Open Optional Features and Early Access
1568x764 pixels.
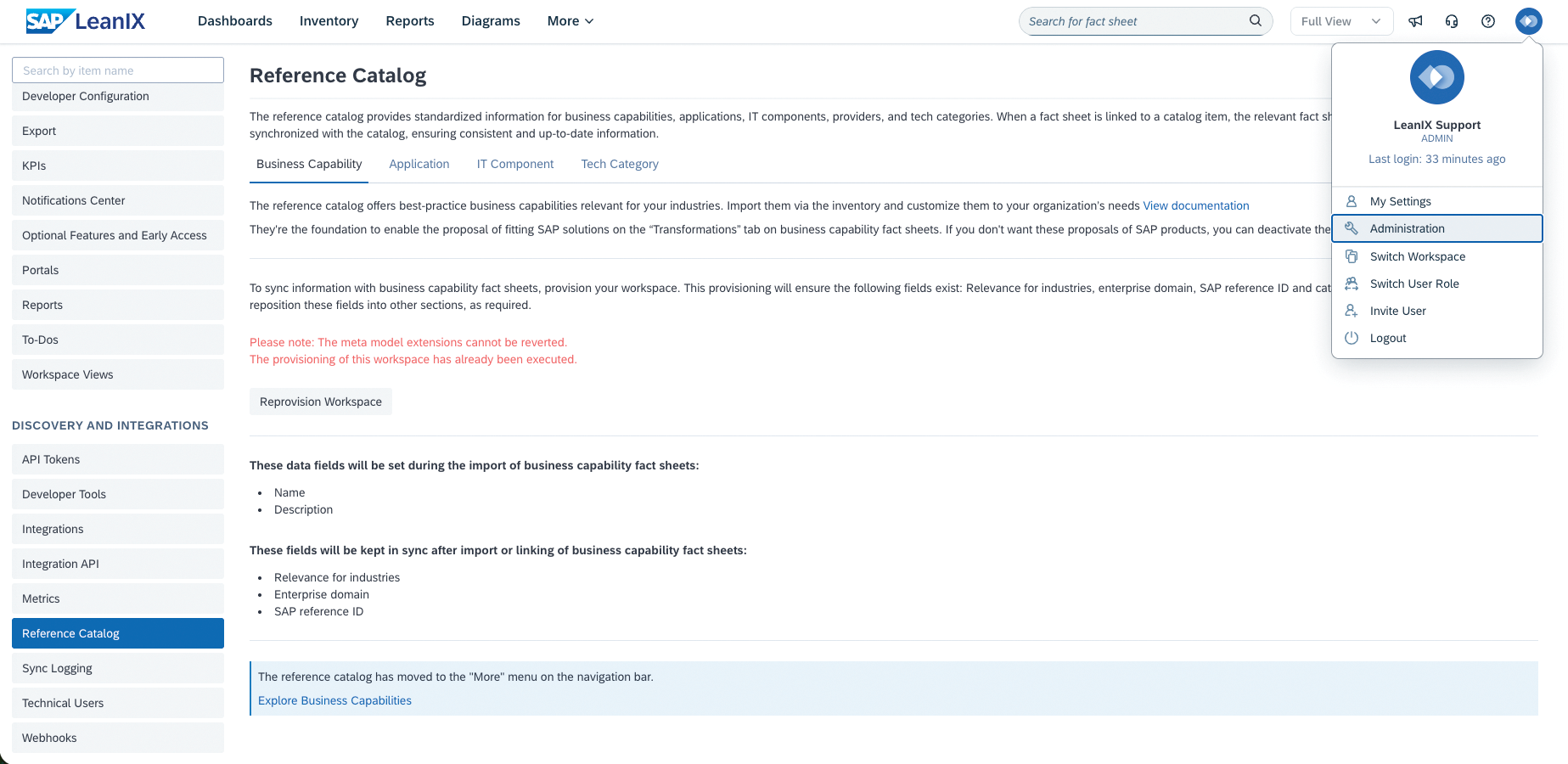click(x=118, y=235)
